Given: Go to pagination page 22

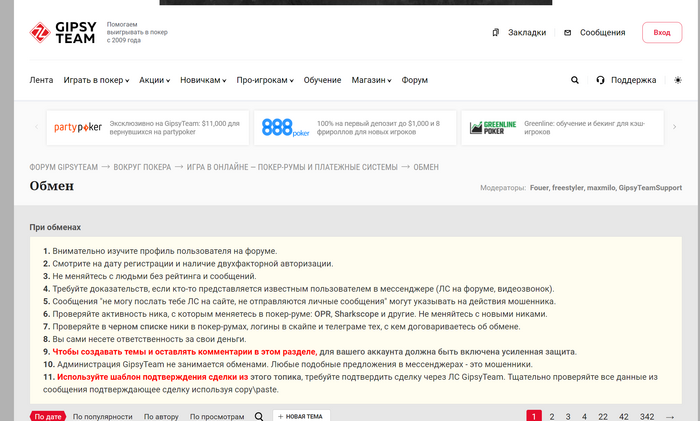Looking at the screenshot, I should [603, 416].
